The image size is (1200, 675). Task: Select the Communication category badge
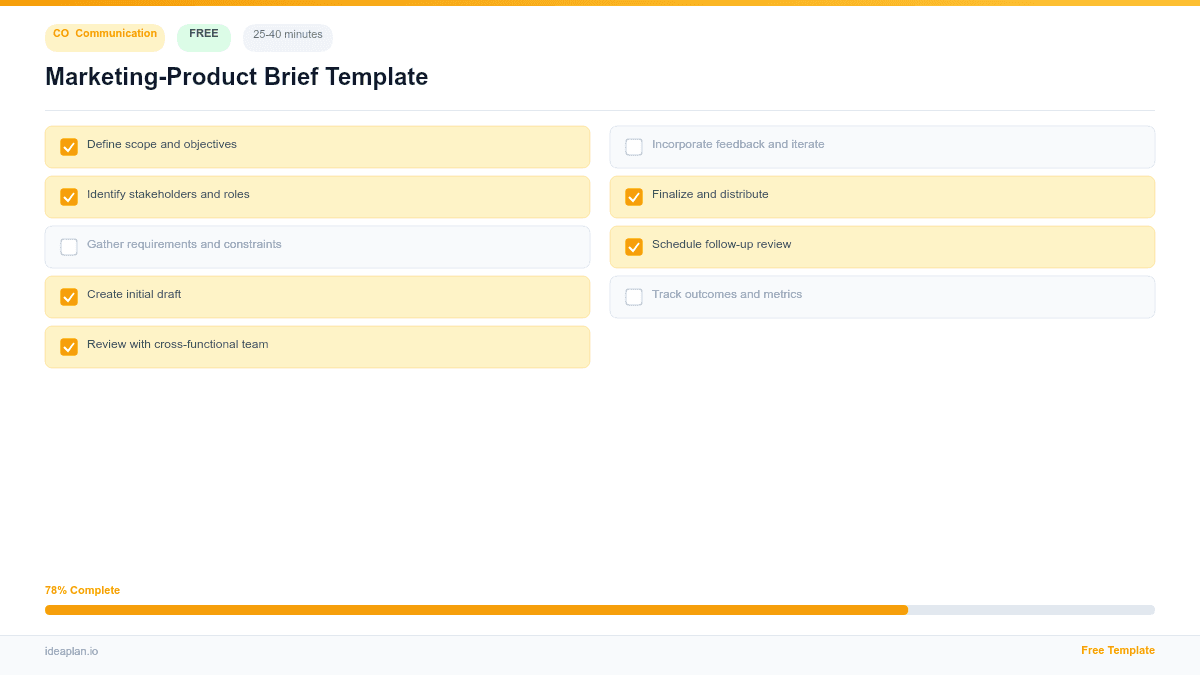click(x=104, y=37)
